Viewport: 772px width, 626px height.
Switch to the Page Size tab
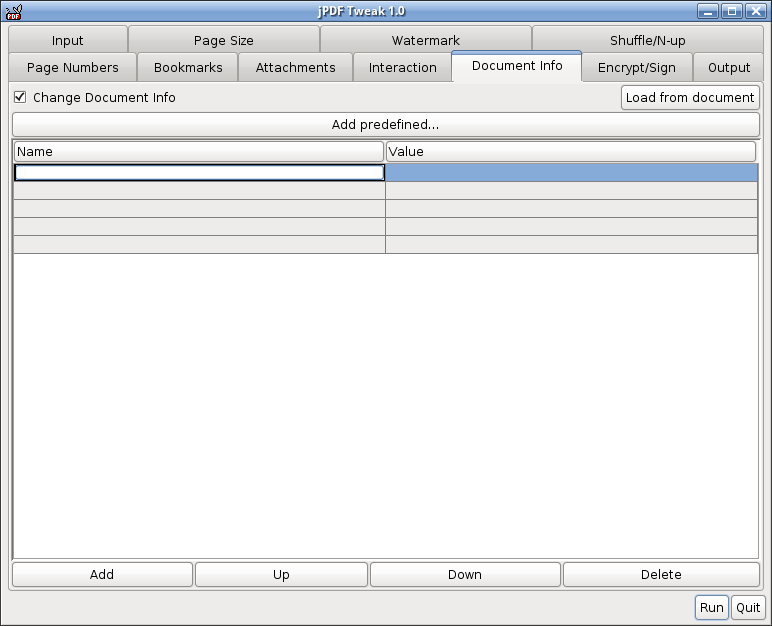224,40
